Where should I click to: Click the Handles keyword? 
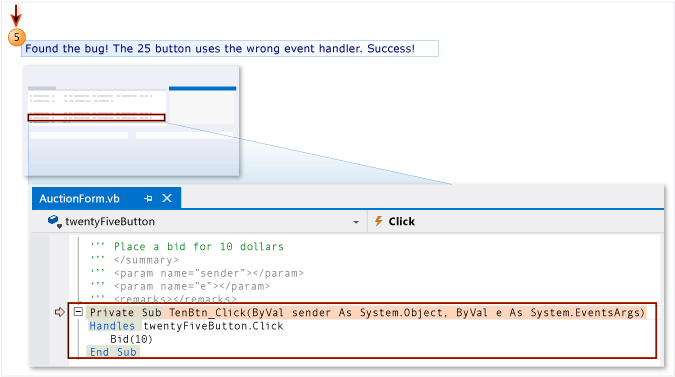pos(112,326)
